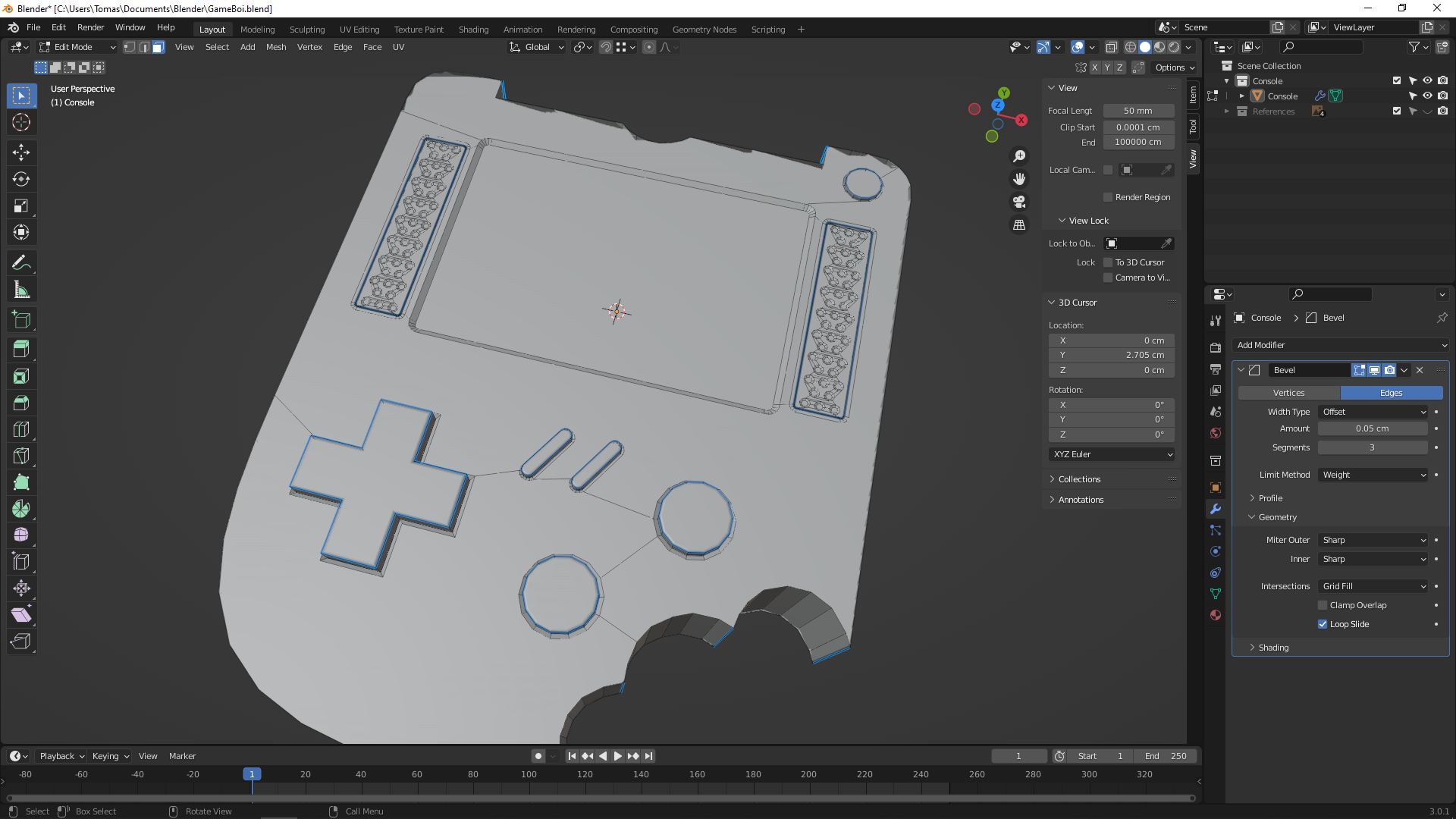Expand the Shading section of Bevel
This screenshot has height=819, width=1456.
click(x=1273, y=648)
